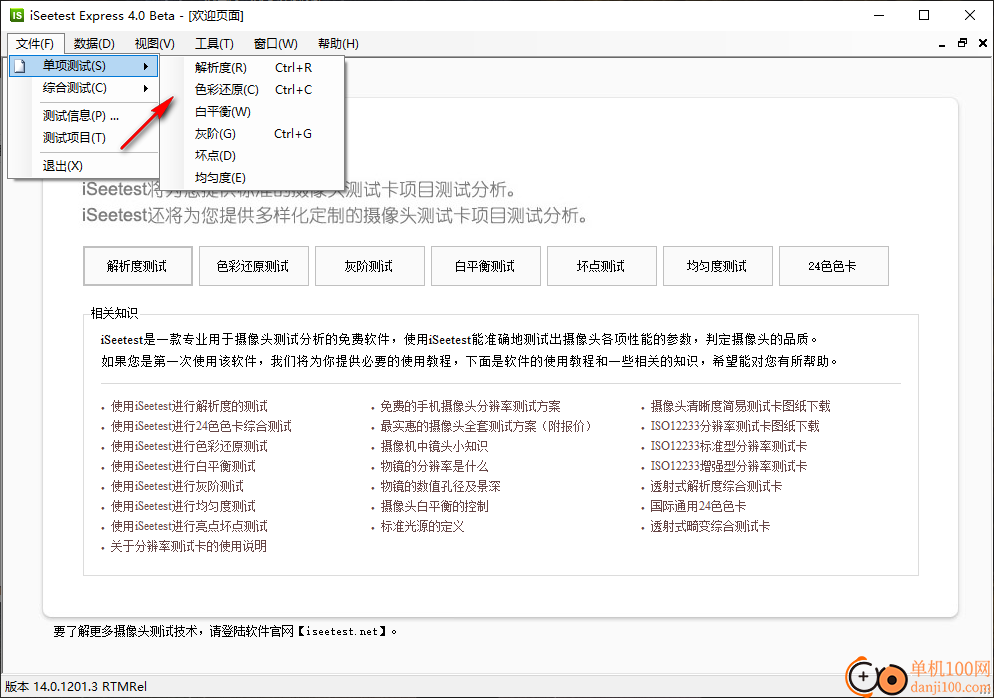The height and width of the screenshot is (698, 994).
Task: Open the 帮助(H) menu
Action: point(338,44)
